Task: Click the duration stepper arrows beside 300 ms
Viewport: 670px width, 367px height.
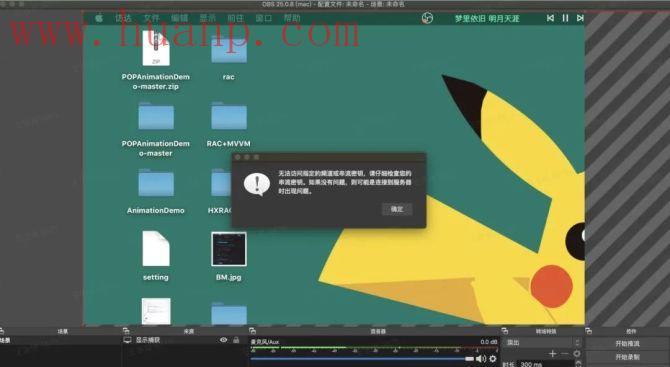Action: [578, 364]
